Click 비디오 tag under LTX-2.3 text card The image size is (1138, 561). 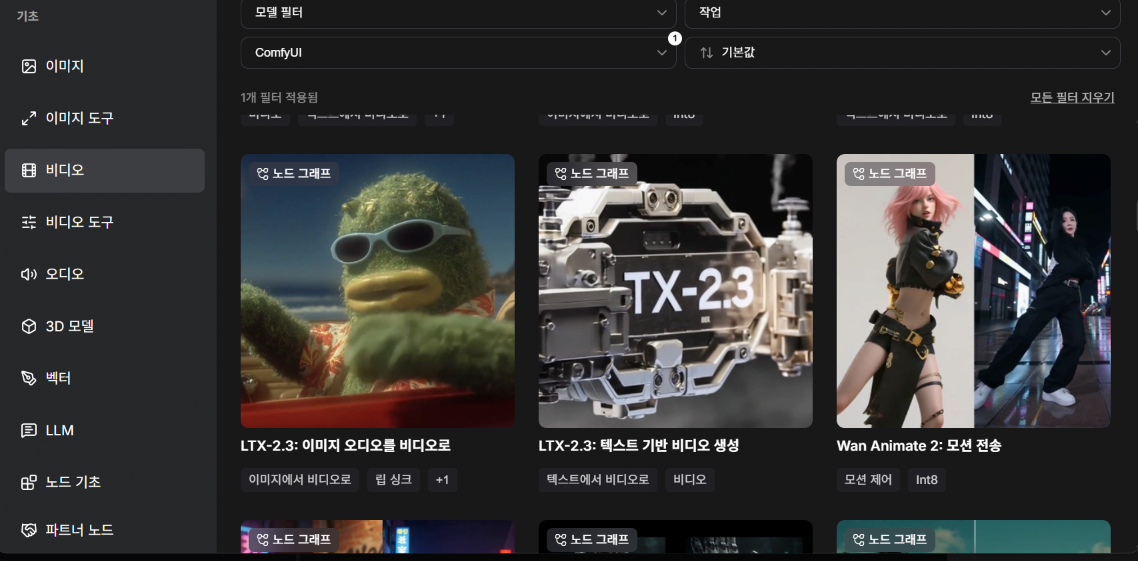pyautogui.click(x=690, y=480)
